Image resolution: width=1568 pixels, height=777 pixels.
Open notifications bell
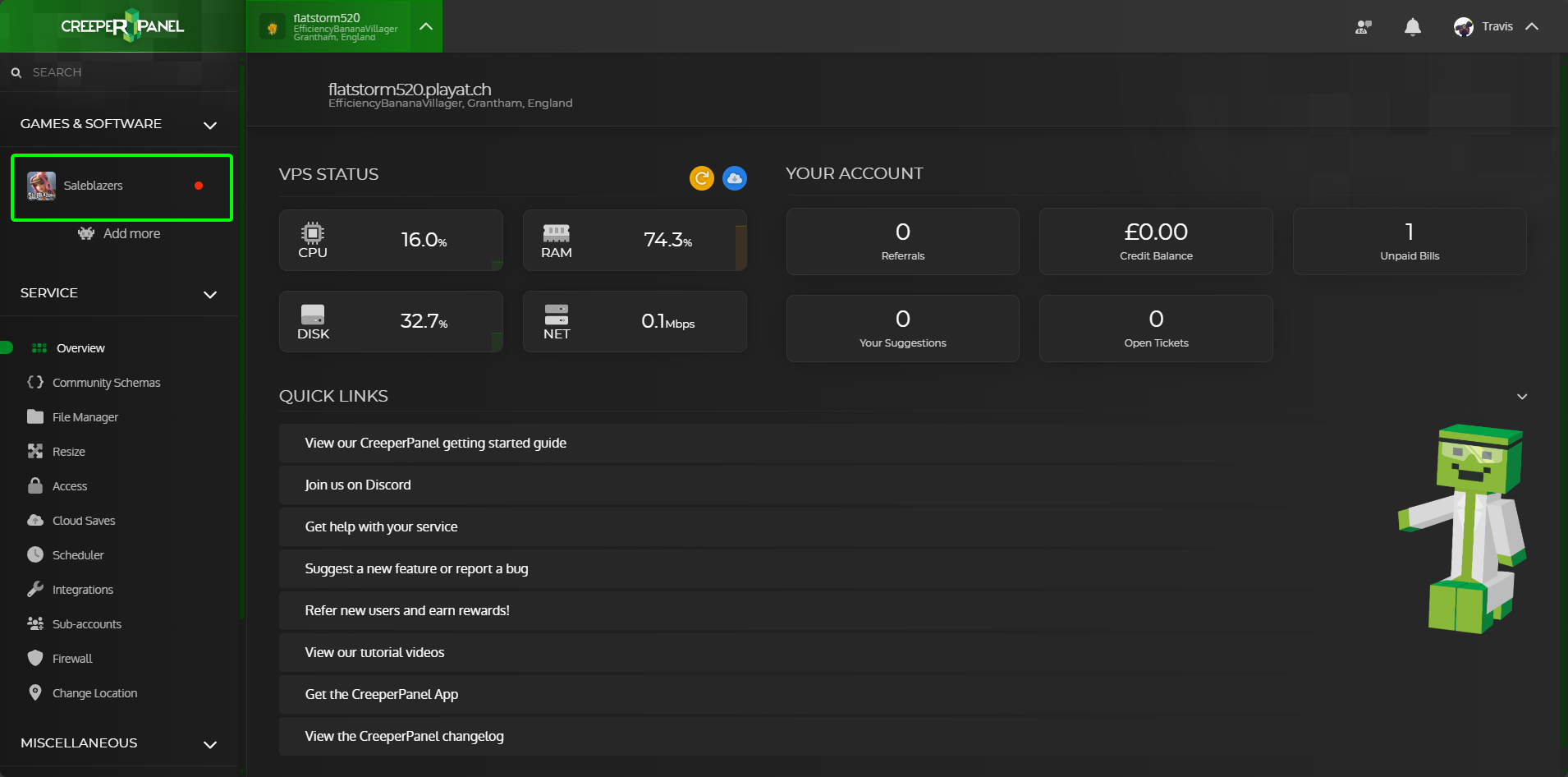tap(1413, 26)
